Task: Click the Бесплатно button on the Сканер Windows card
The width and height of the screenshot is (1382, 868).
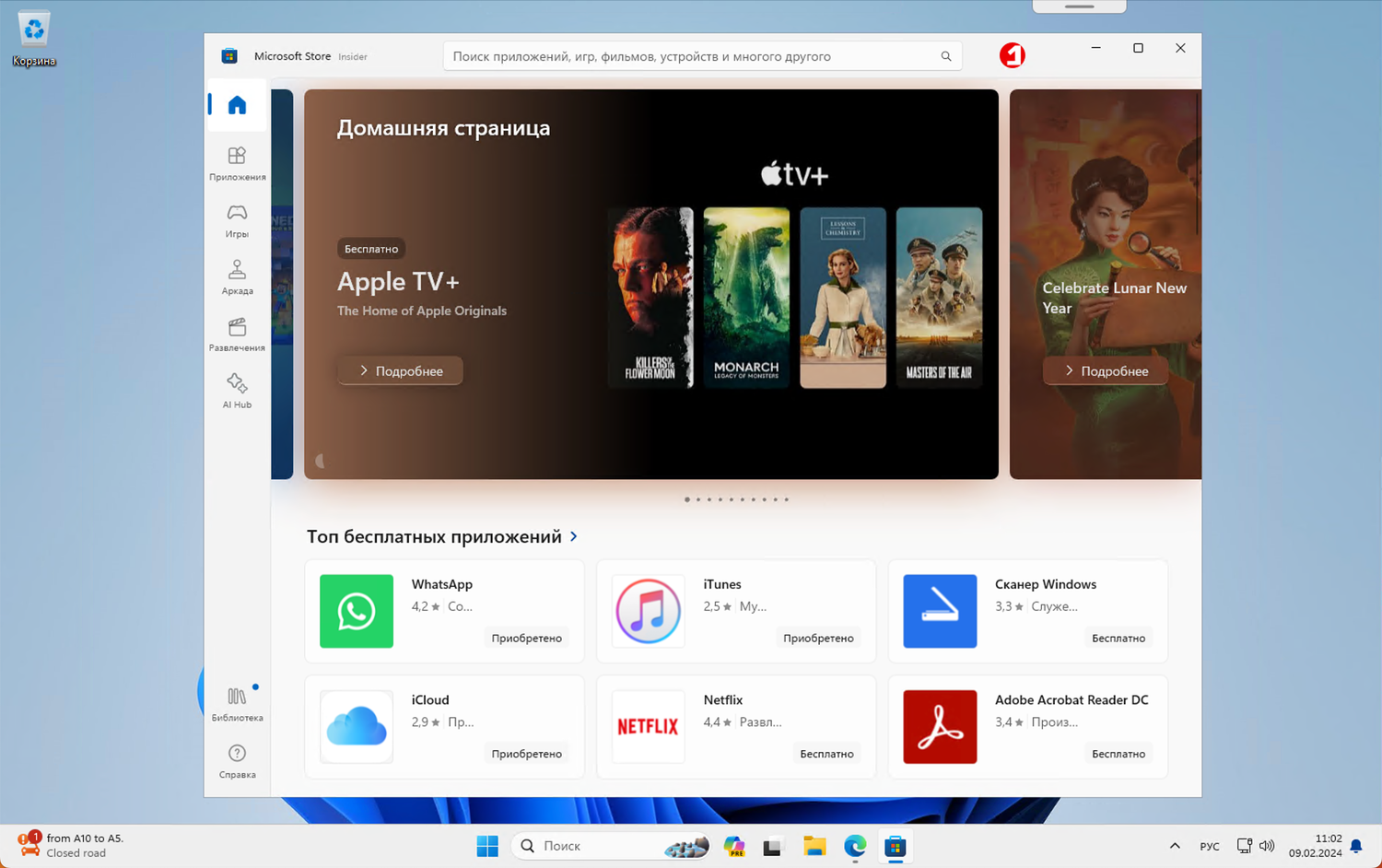Action: coord(1118,638)
